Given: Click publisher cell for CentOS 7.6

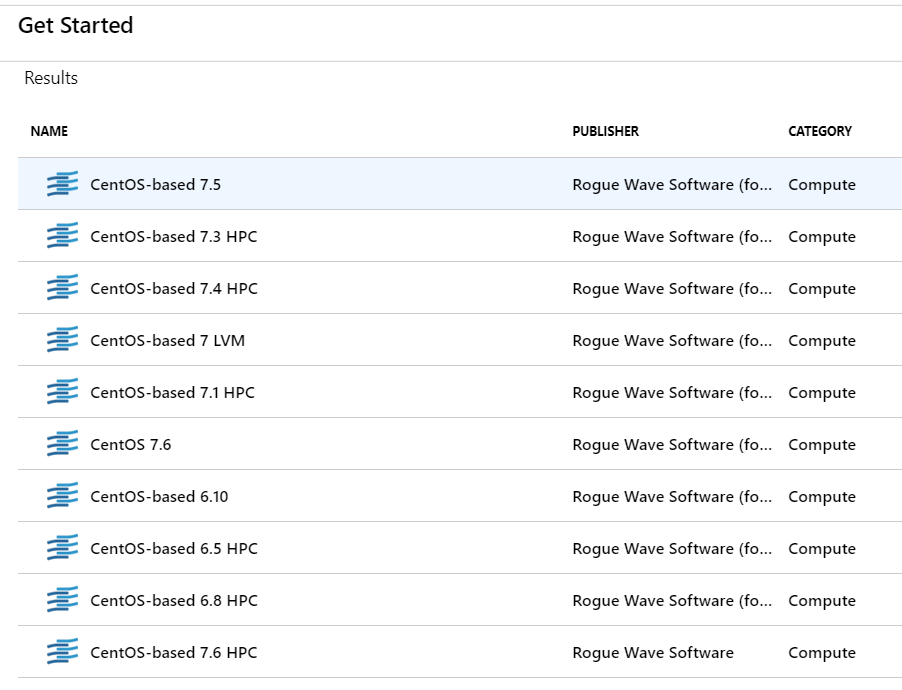Looking at the screenshot, I should (672, 444).
